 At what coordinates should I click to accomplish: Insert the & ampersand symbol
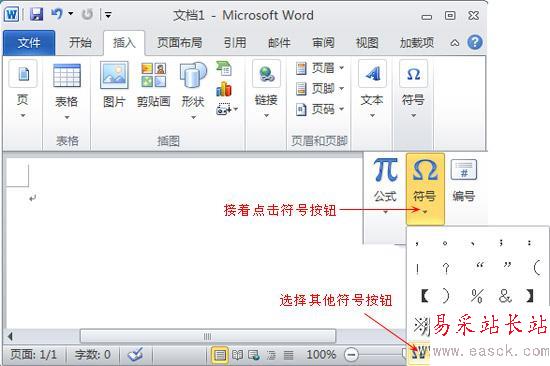(x=505, y=296)
